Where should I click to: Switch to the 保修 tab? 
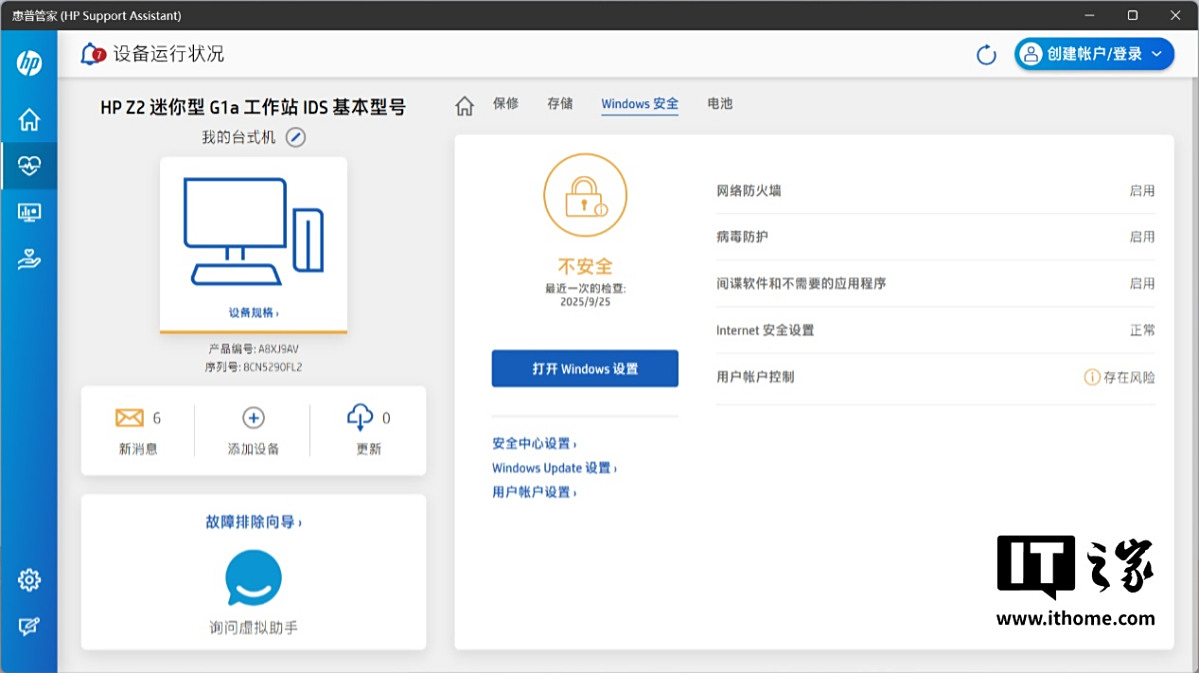(x=506, y=104)
